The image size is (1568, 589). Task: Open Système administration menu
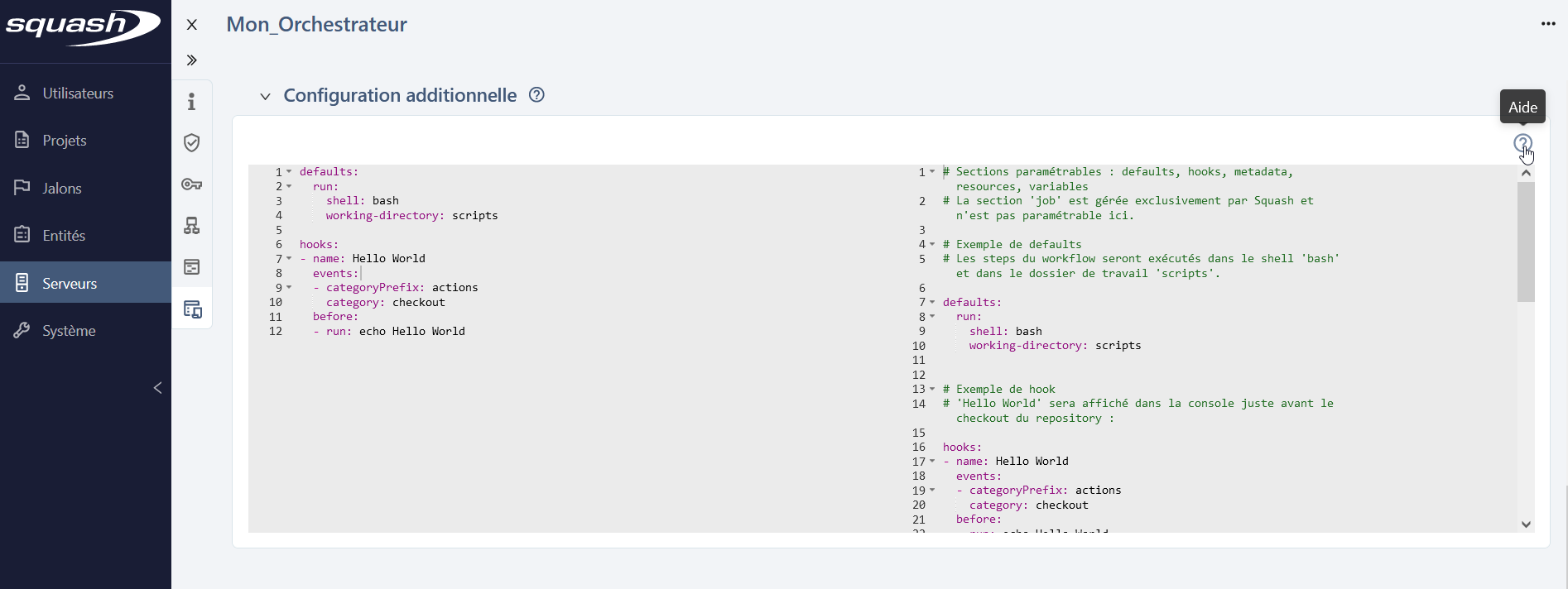pyautogui.click(x=69, y=331)
